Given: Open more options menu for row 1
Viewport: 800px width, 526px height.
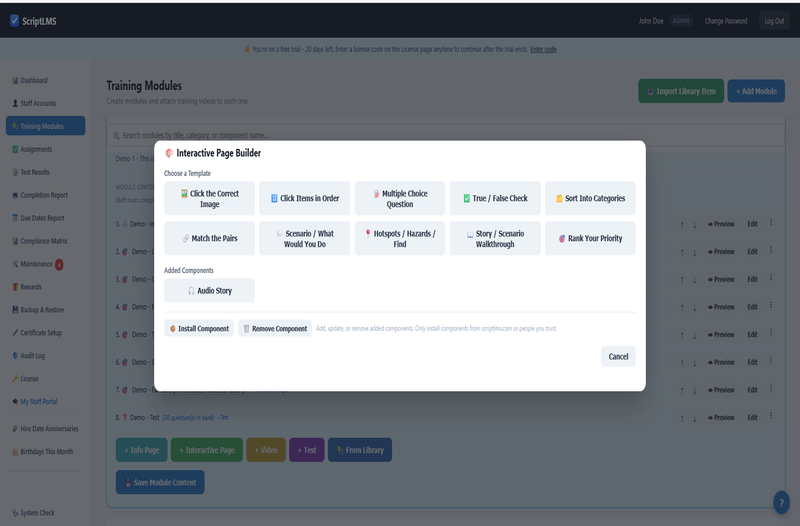Looking at the screenshot, I should tap(771, 222).
